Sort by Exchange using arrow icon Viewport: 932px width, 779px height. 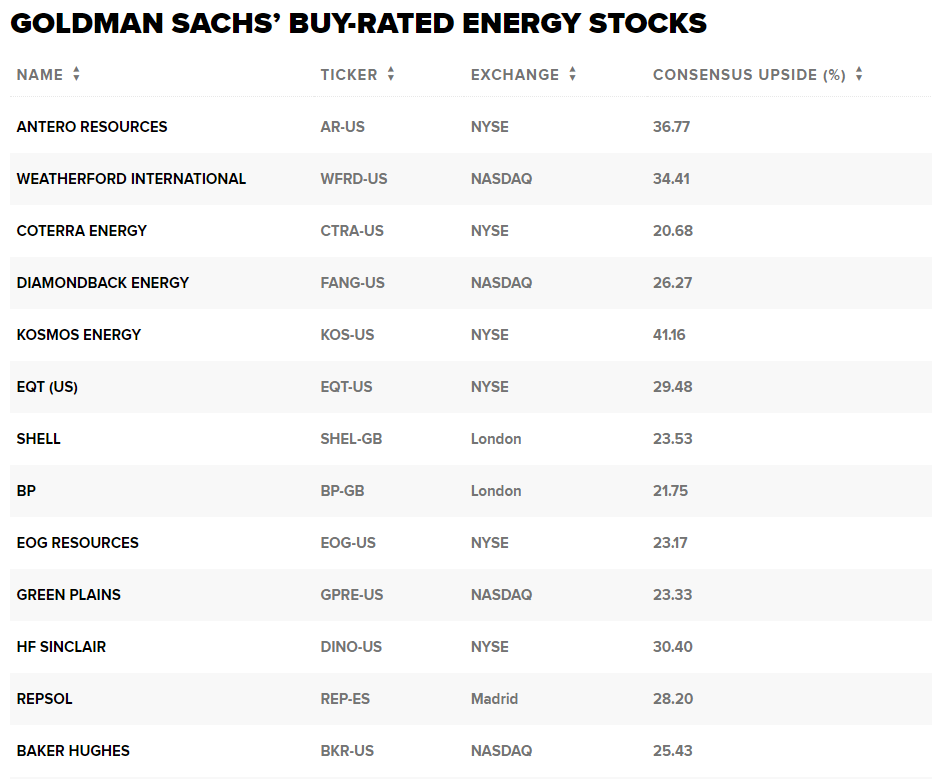(x=572, y=74)
